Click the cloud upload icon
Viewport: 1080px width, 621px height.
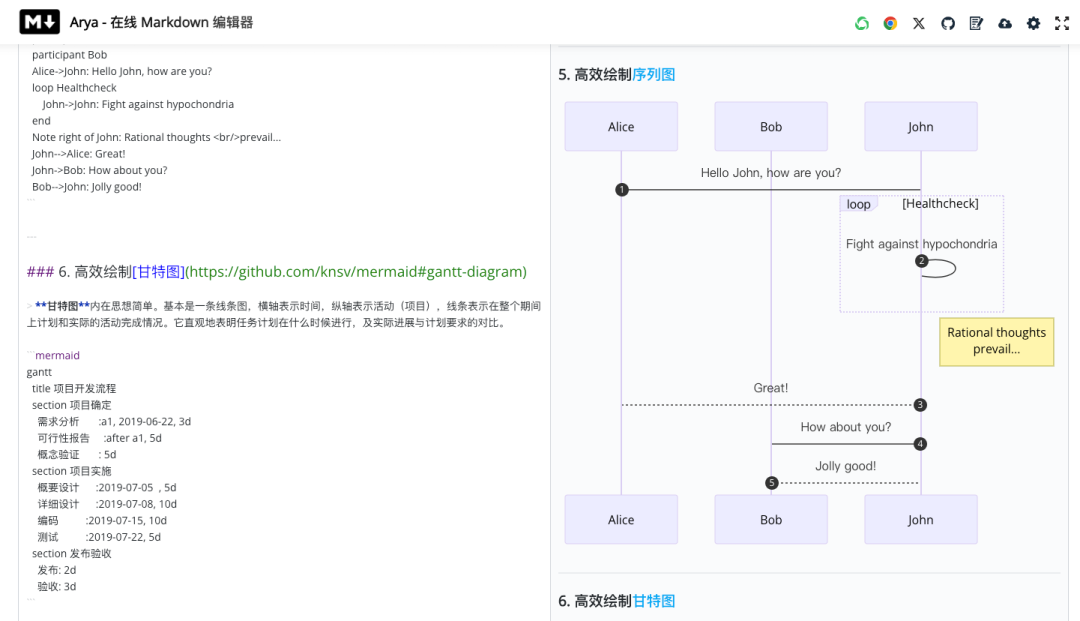(x=1005, y=23)
